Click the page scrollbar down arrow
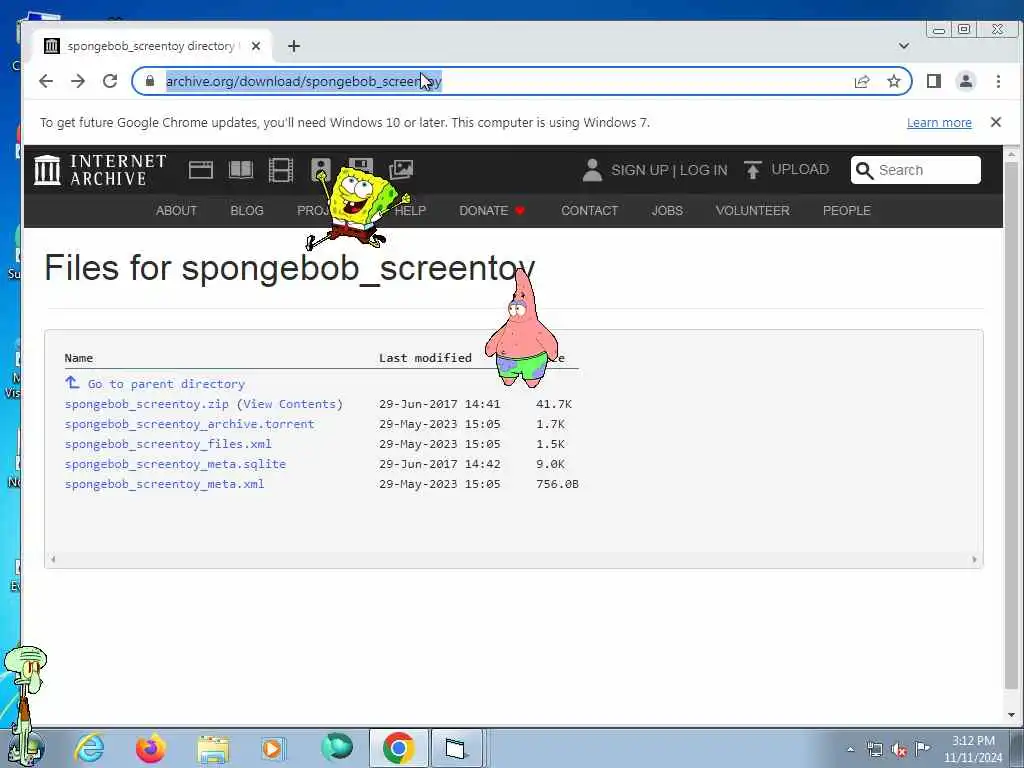The image size is (1024, 768). (x=1012, y=714)
